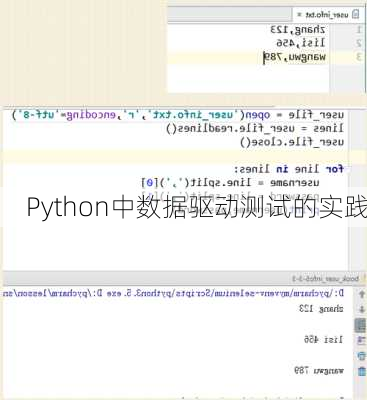This screenshot has width=367, height=400.
Task: Click gutter line number 2 in user_info.txt
Action: pos(359,43)
